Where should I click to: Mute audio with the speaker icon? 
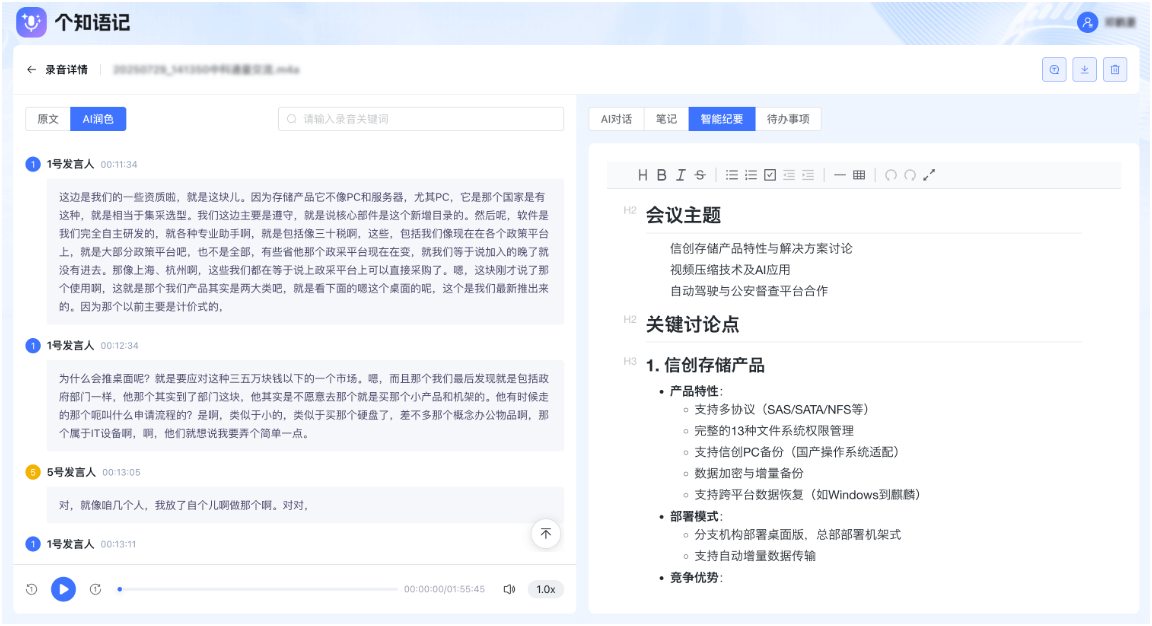509,589
